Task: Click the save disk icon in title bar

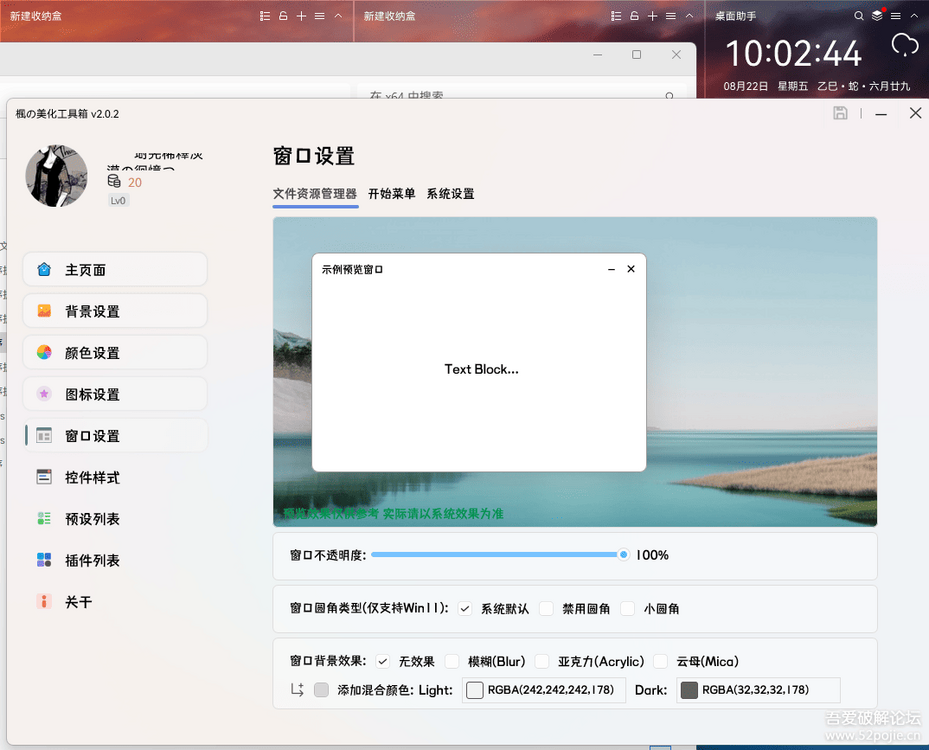Action: tap(840, 113)
